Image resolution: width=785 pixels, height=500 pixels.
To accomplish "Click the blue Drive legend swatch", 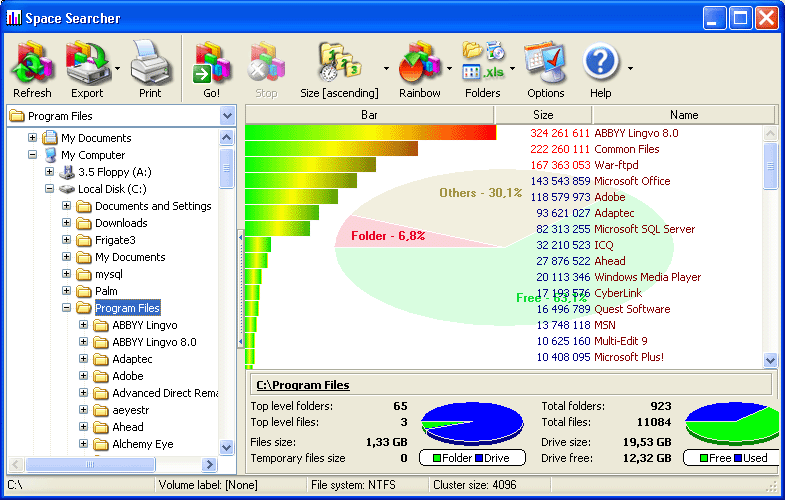I will click(479, 458).
